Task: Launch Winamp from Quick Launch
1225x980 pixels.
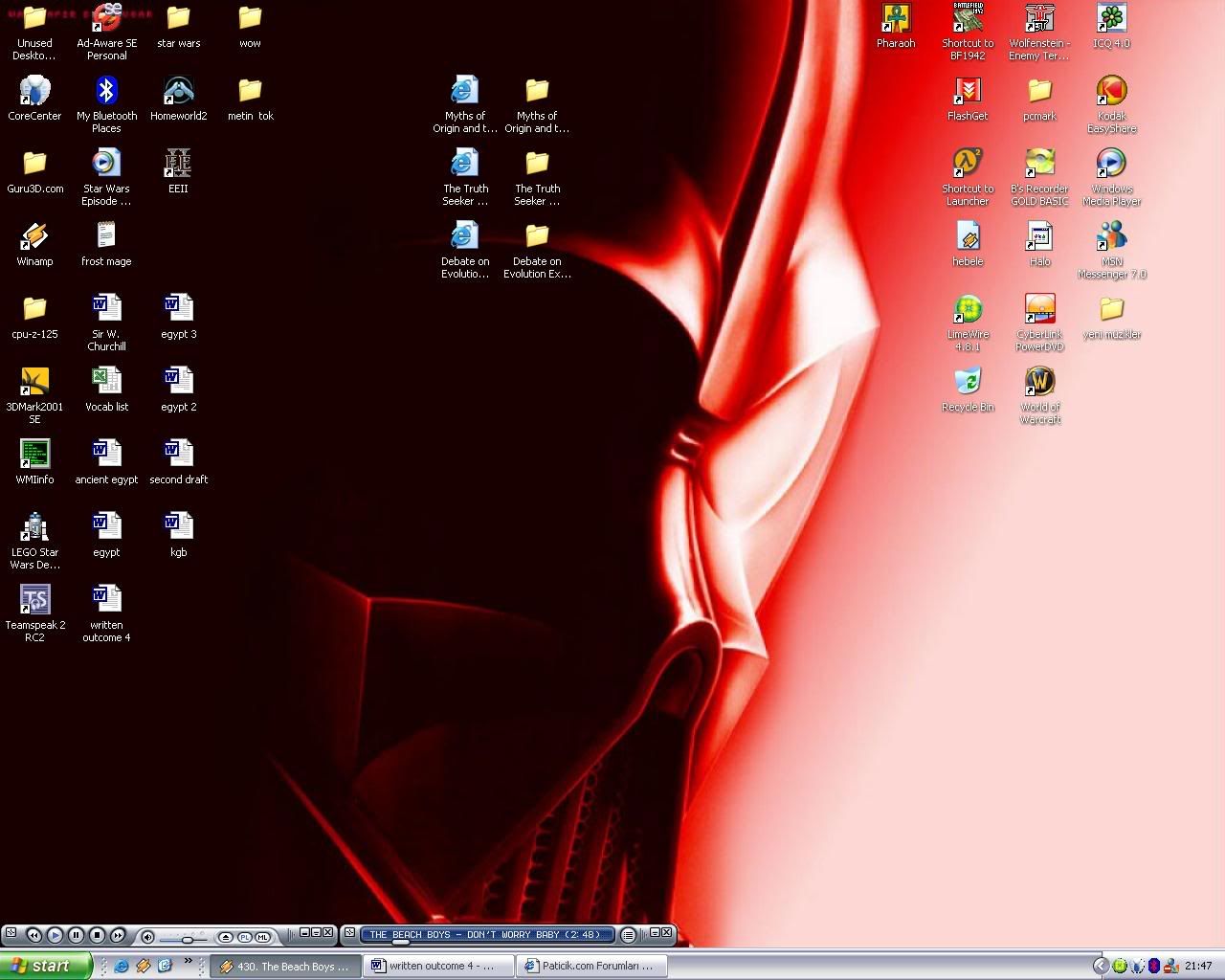Action: (143, 966)
